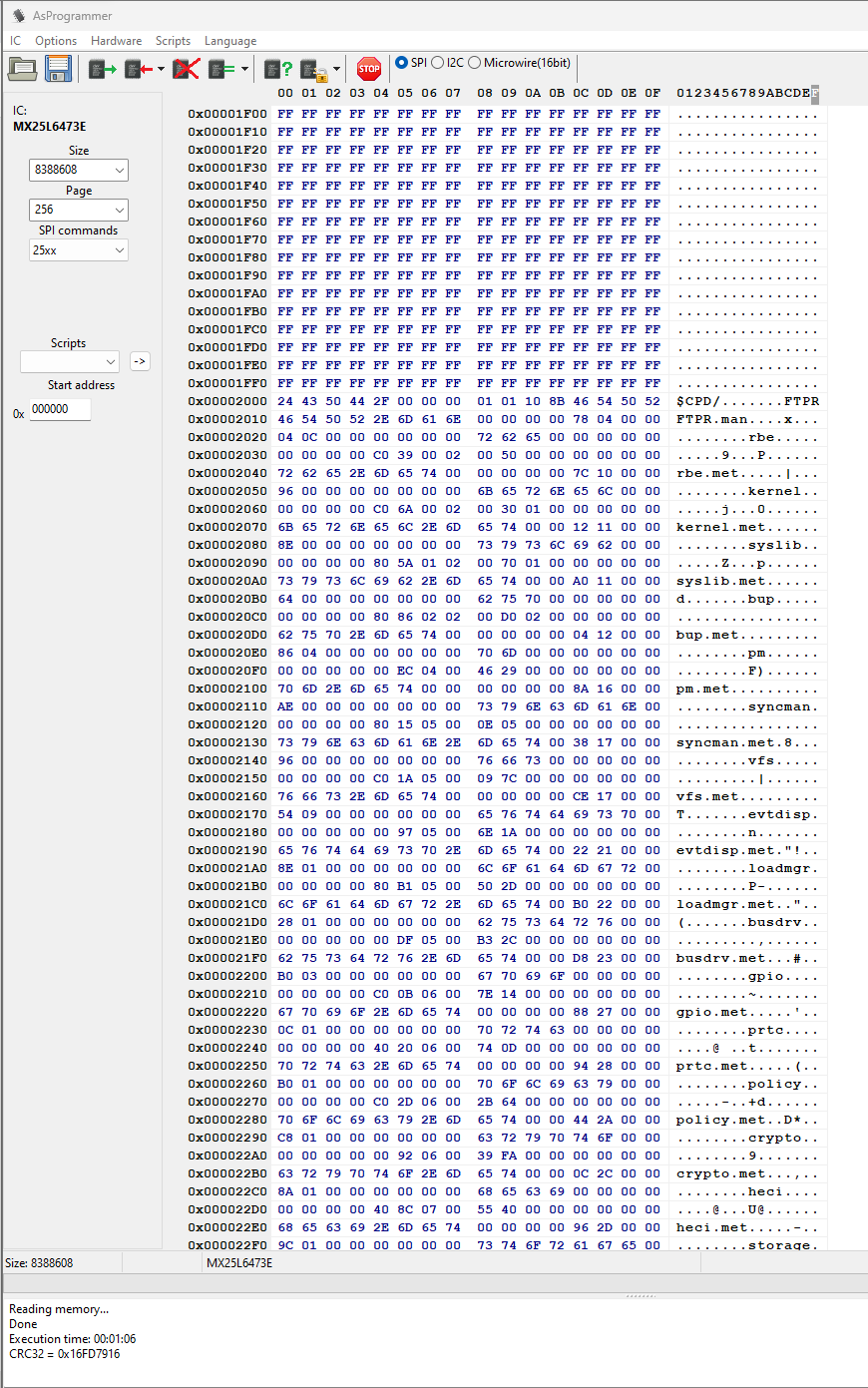Read the chip ID
The height and width of the screenshot is (1388, 868).
pyautogui.click(x=276, y=68)
